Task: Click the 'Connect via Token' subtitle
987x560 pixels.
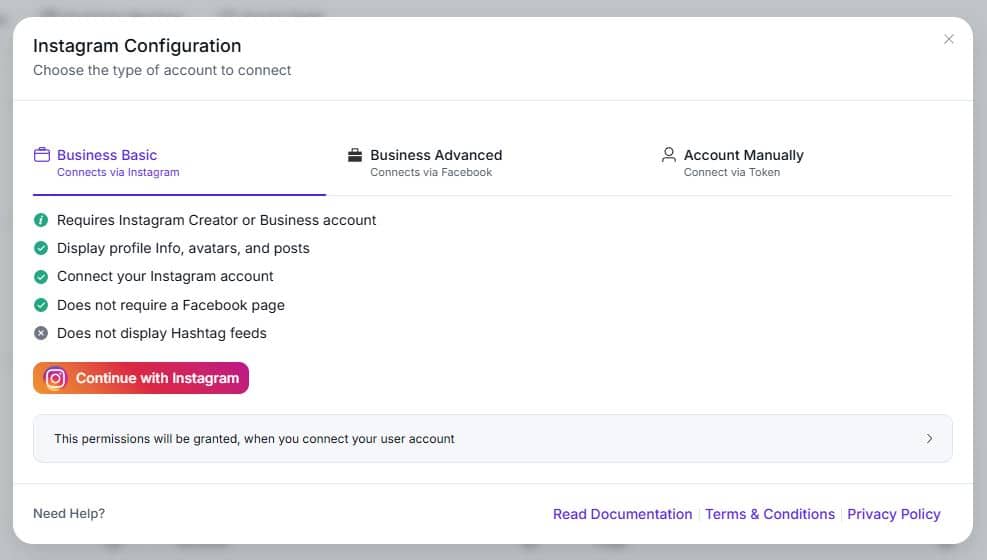Action: coord(732,172)
